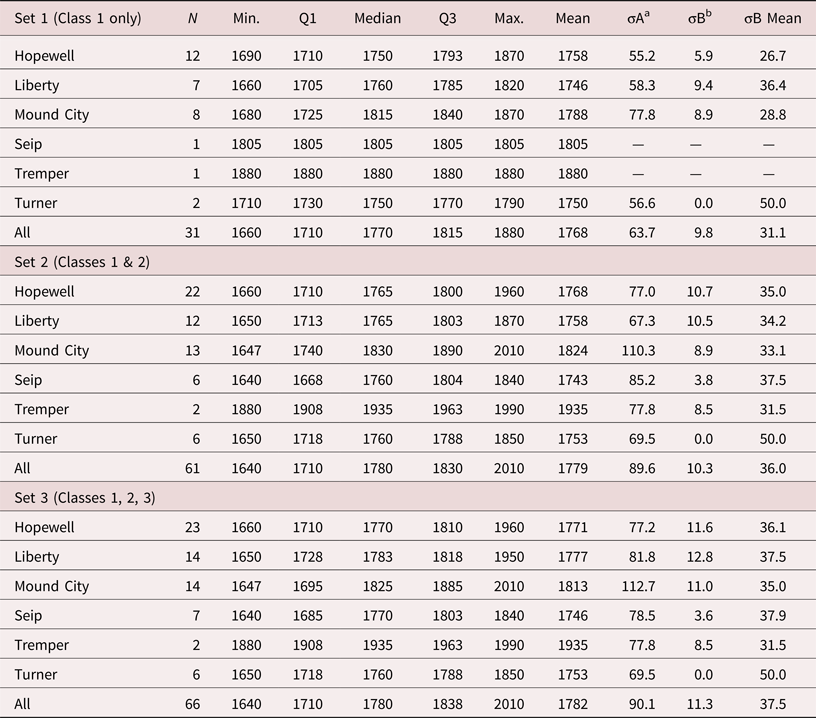Click the mean value 1782 in last row
This screenshot has height=718, width=816.
click(x=573, y=704)
